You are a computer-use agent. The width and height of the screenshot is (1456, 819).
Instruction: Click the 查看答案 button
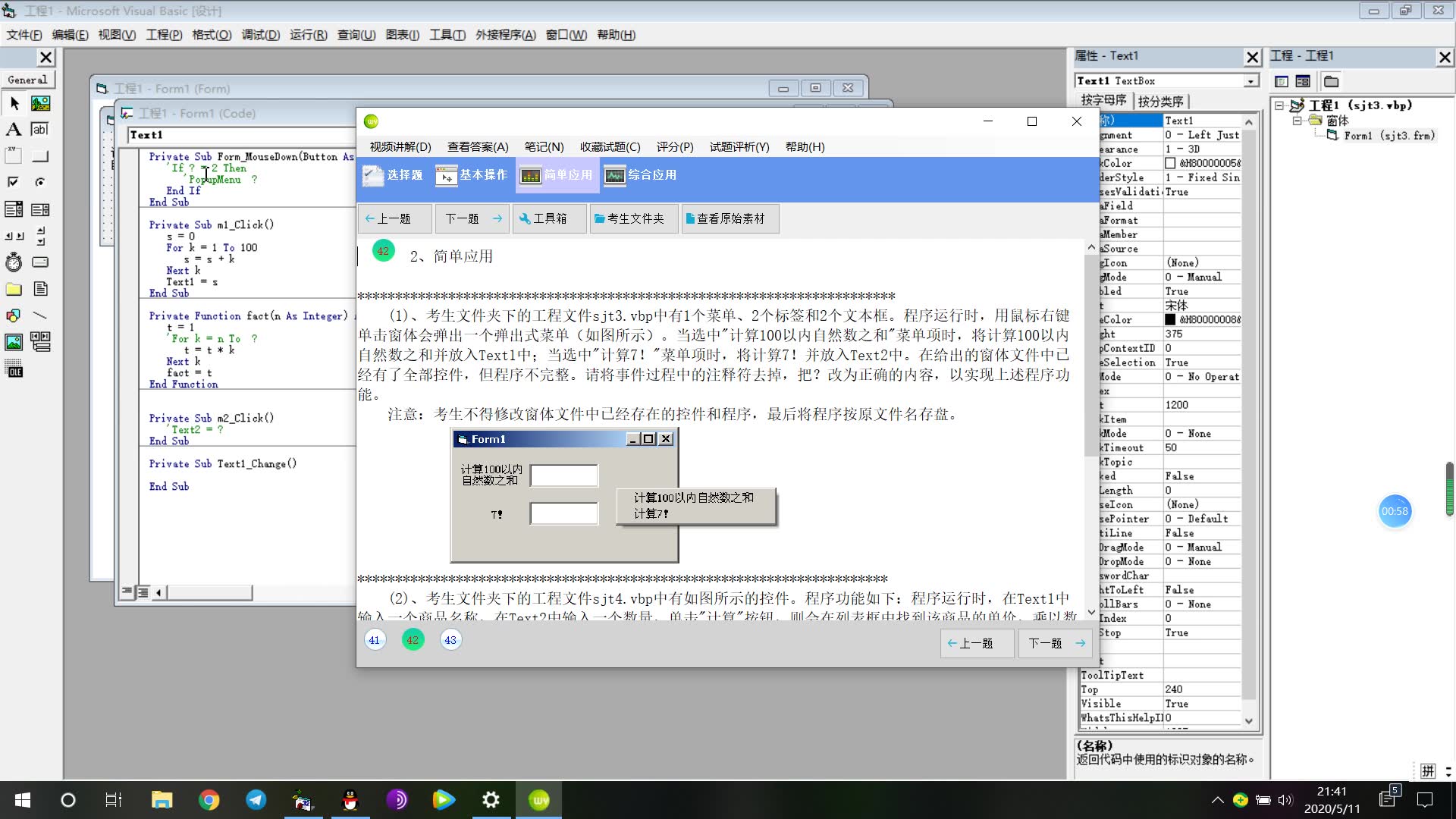478,146
